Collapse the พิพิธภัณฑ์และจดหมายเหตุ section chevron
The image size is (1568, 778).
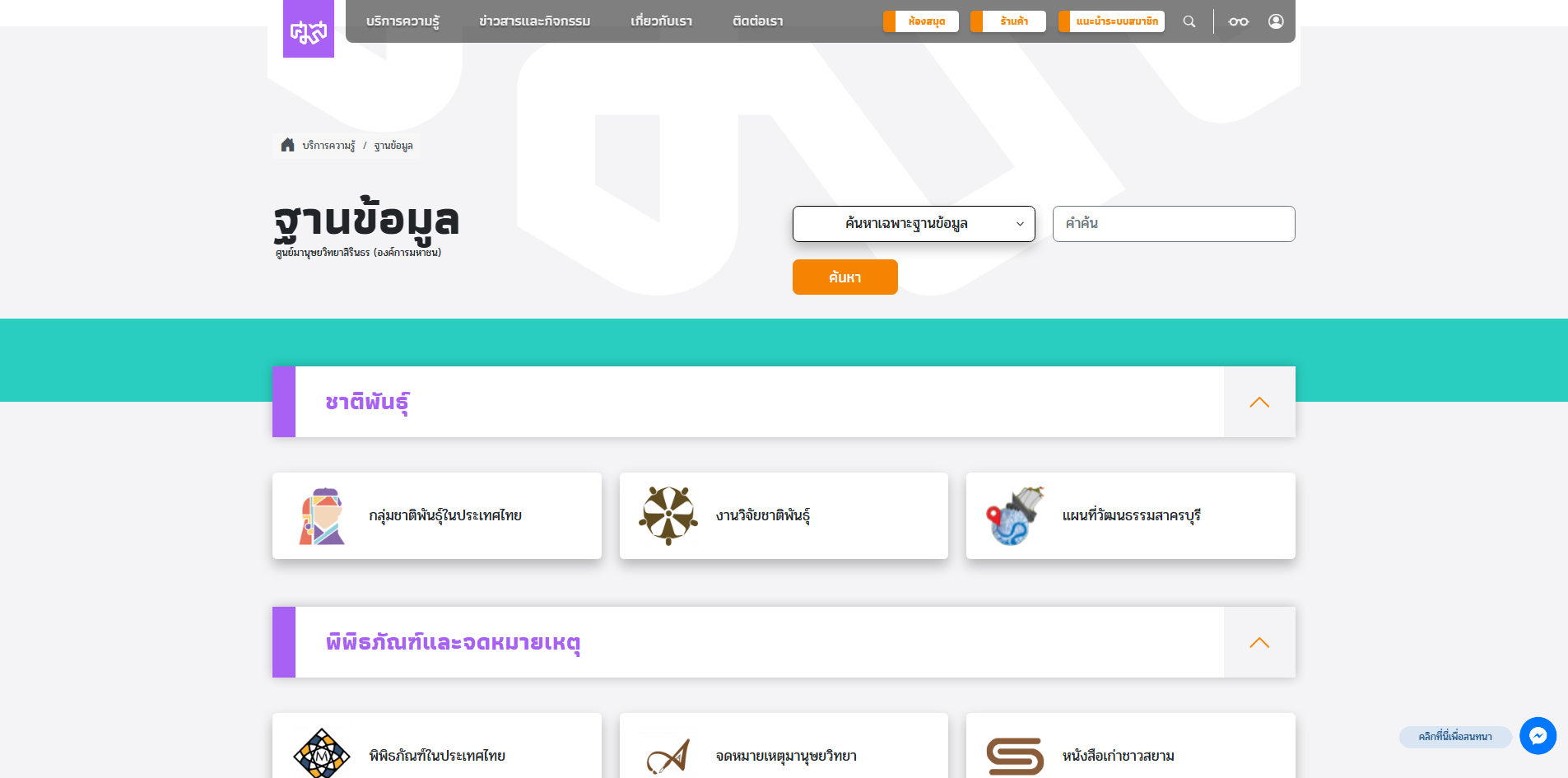coord(1259,642)
